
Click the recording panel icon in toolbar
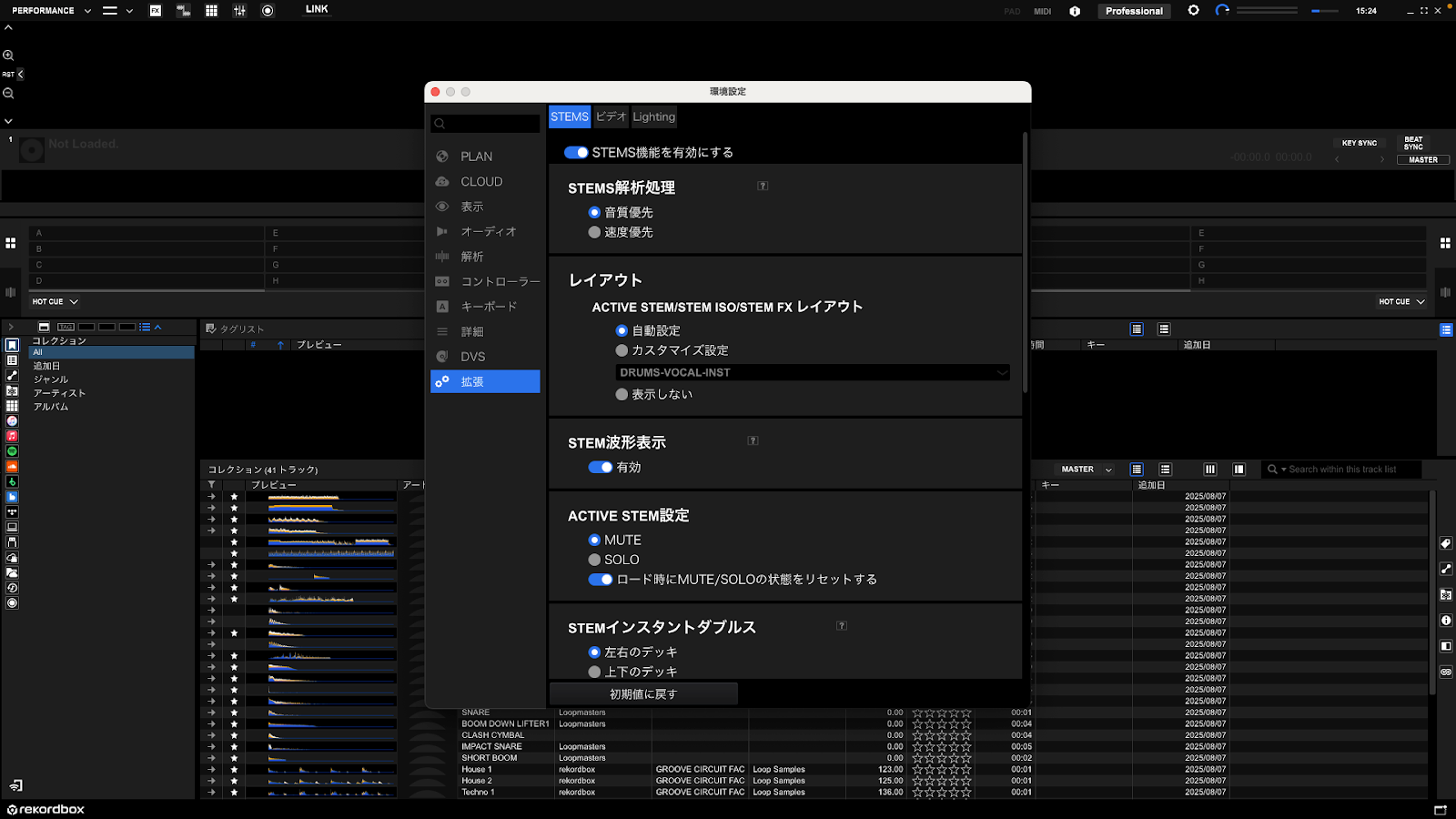tap(268, 11)
